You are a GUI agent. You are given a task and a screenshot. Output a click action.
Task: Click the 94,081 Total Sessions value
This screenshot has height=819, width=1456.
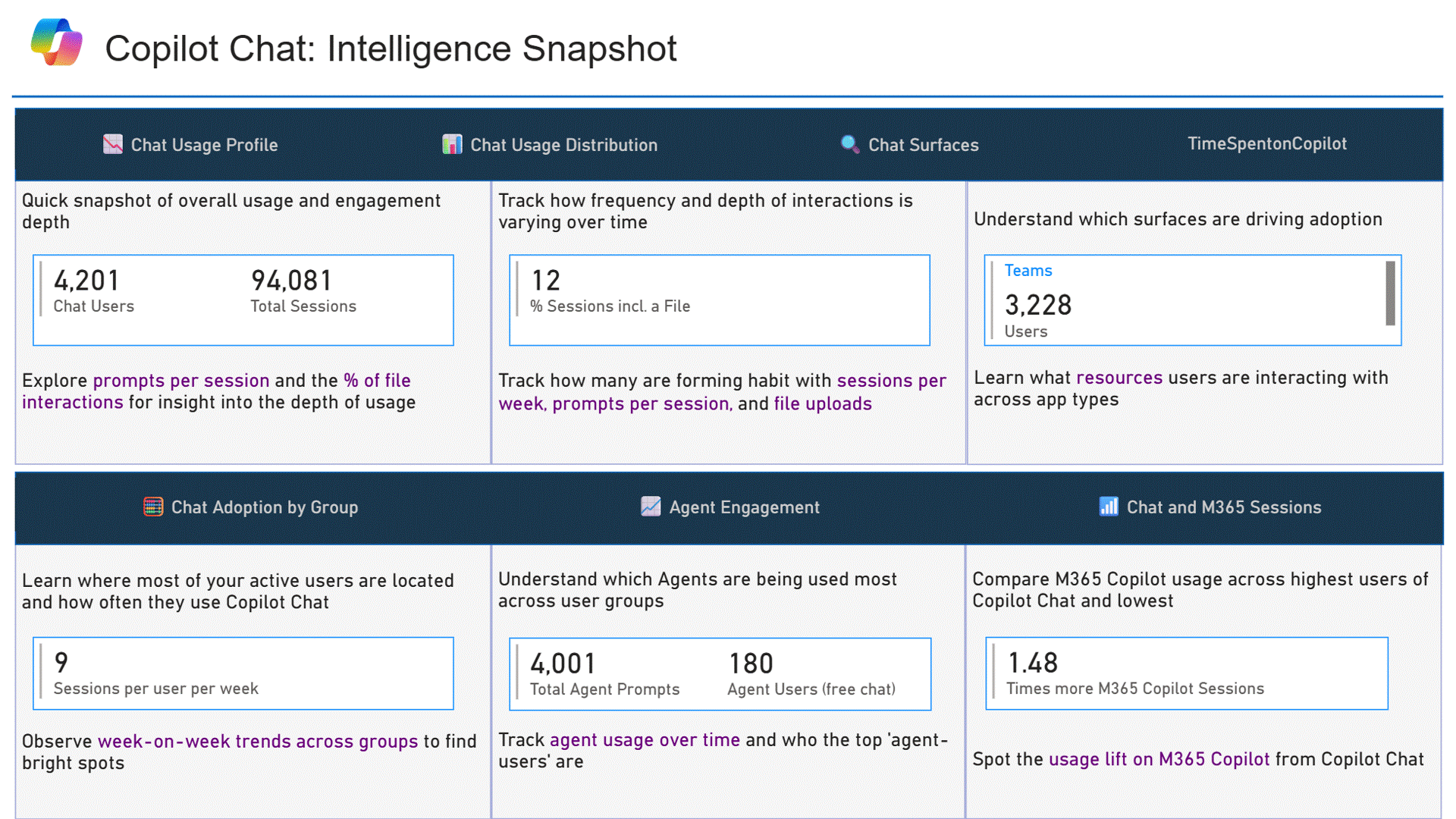pyautogui.click(x=292, y=281)
